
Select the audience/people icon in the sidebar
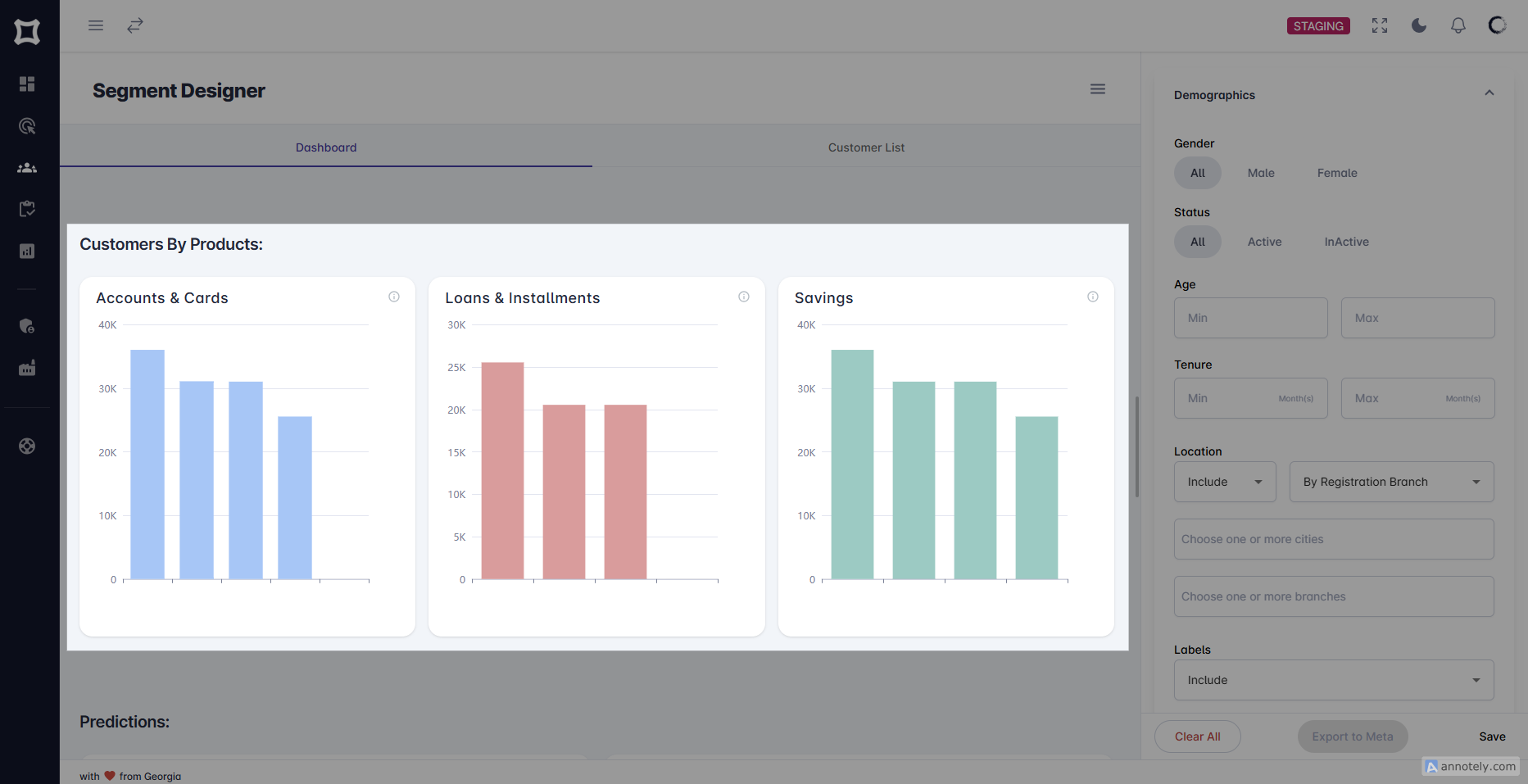(x=27, y=167)
